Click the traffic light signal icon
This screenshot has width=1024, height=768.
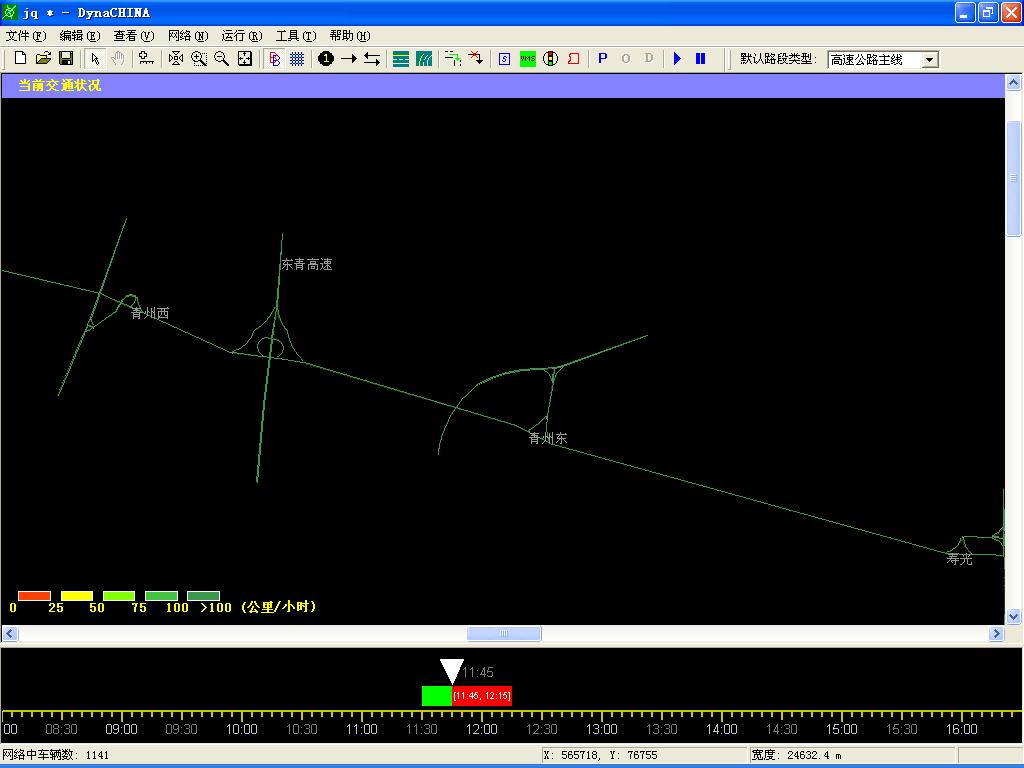550,59
